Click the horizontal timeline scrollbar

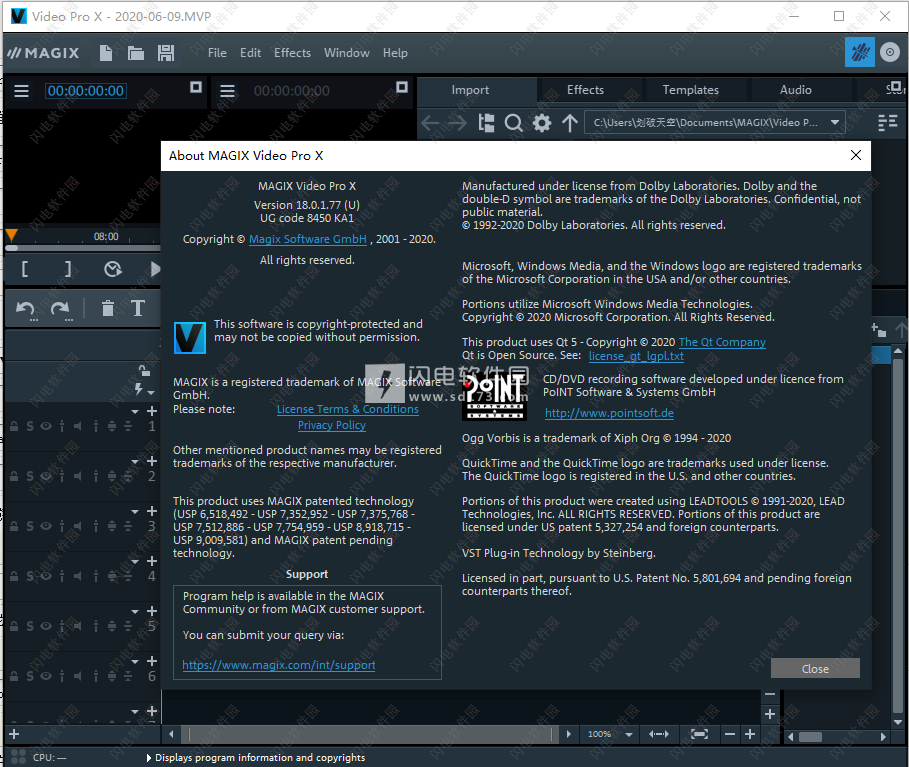pos(369,734)
